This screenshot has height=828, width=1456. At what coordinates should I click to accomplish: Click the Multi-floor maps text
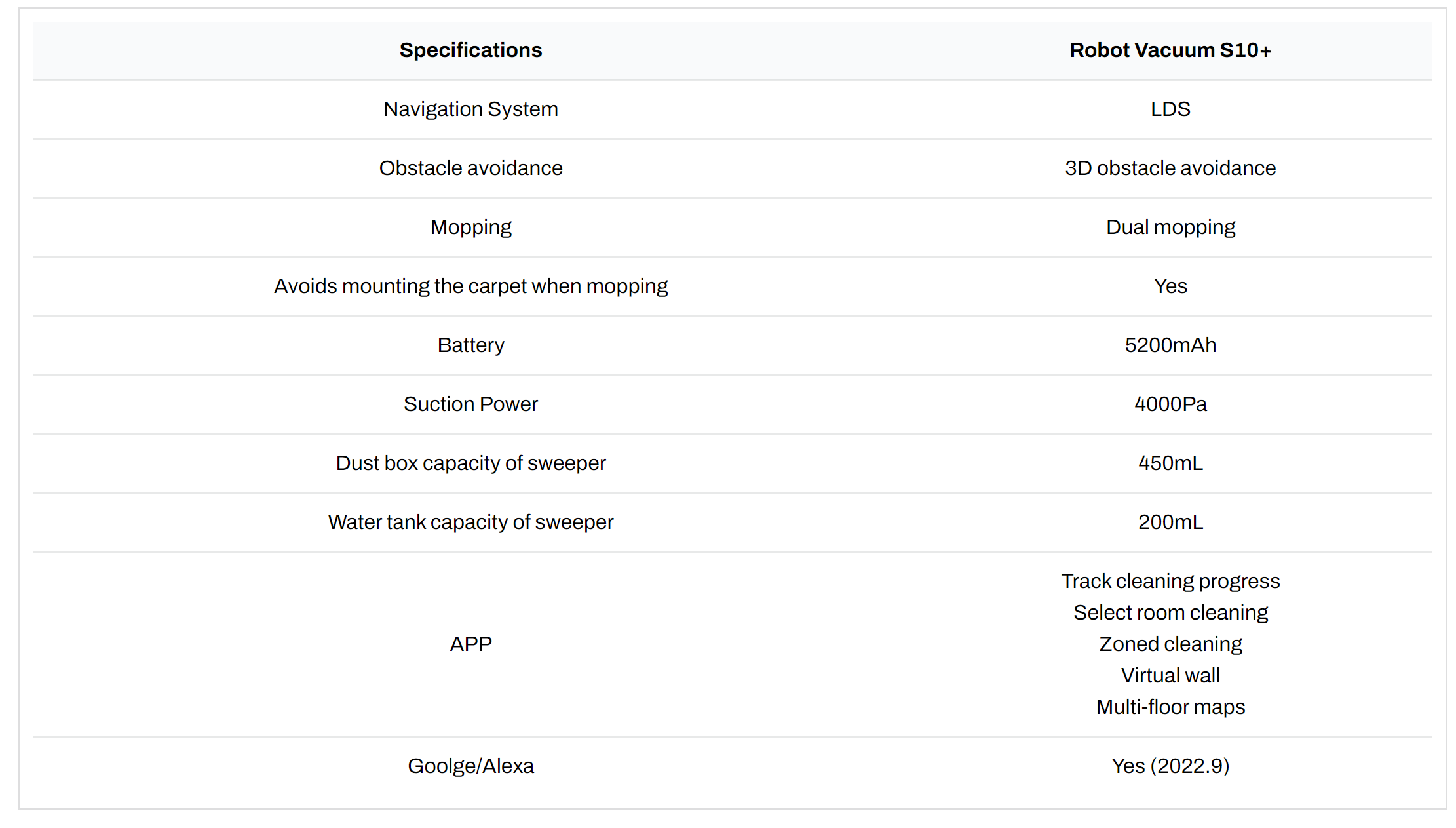pyautogui.click(x=1170, y=707)
